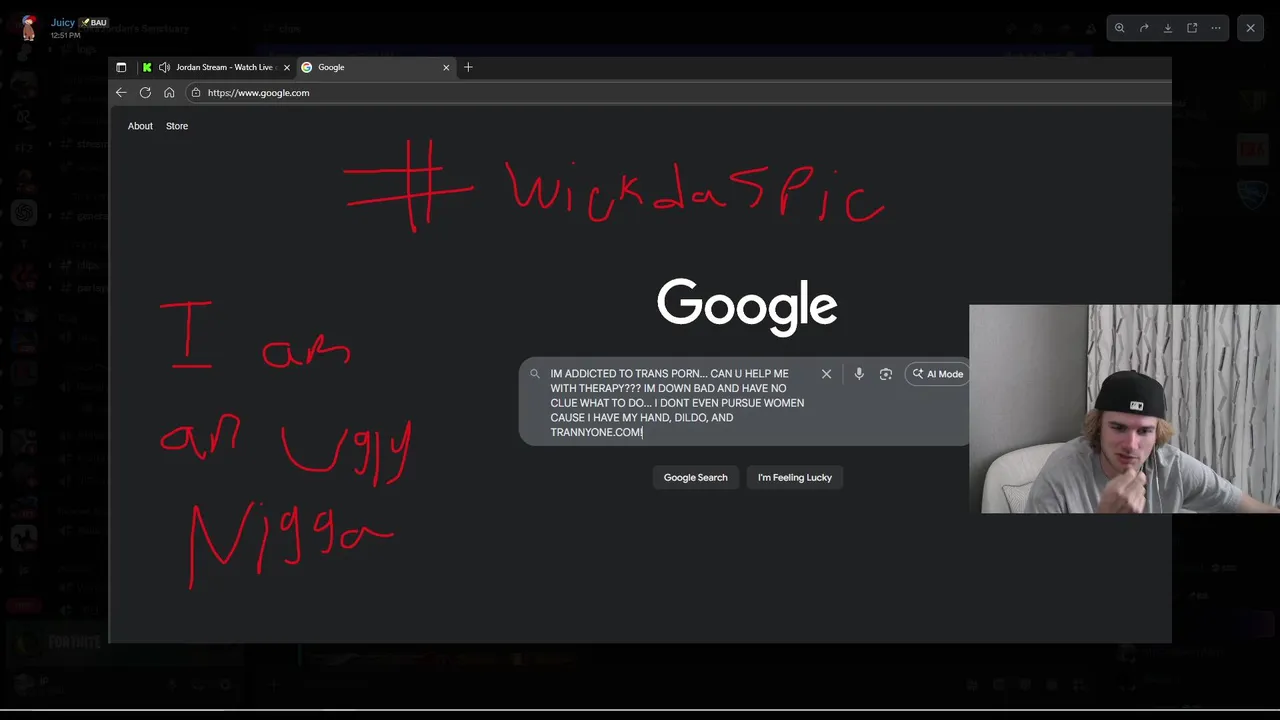Viewport: 1280px width, 720px height.
Task: Switch to AI Mode
Action: pos(937,374)
